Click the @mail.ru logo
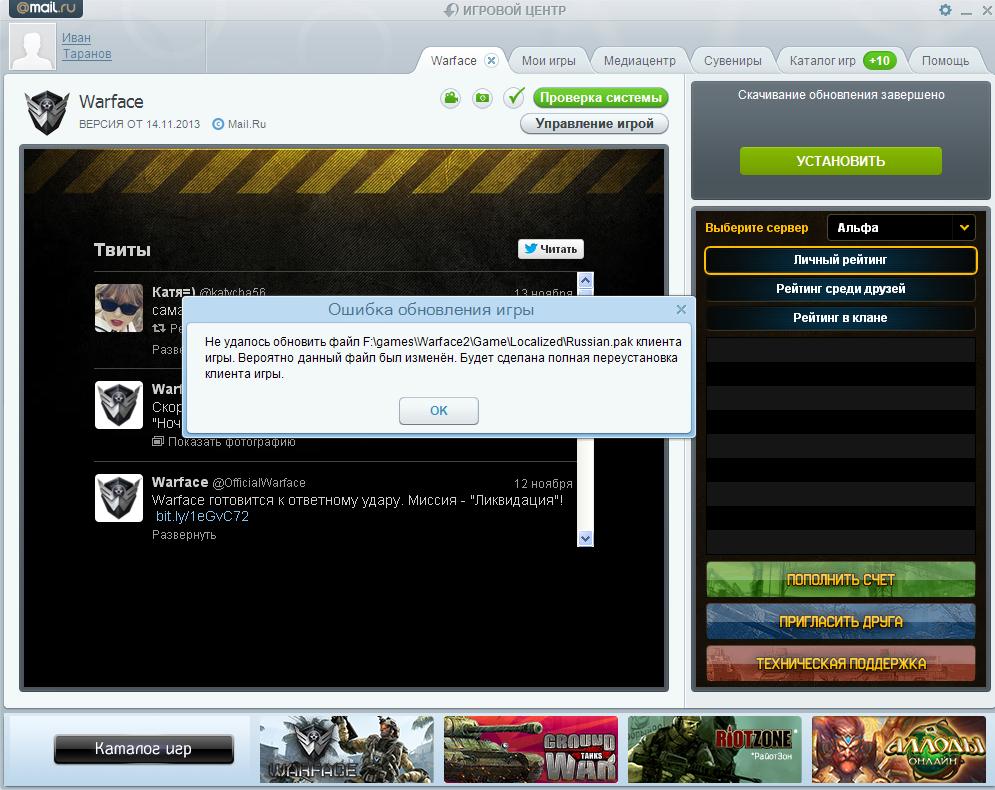The image size is (995, 790). pyautogui.click(x=46, y=8)
